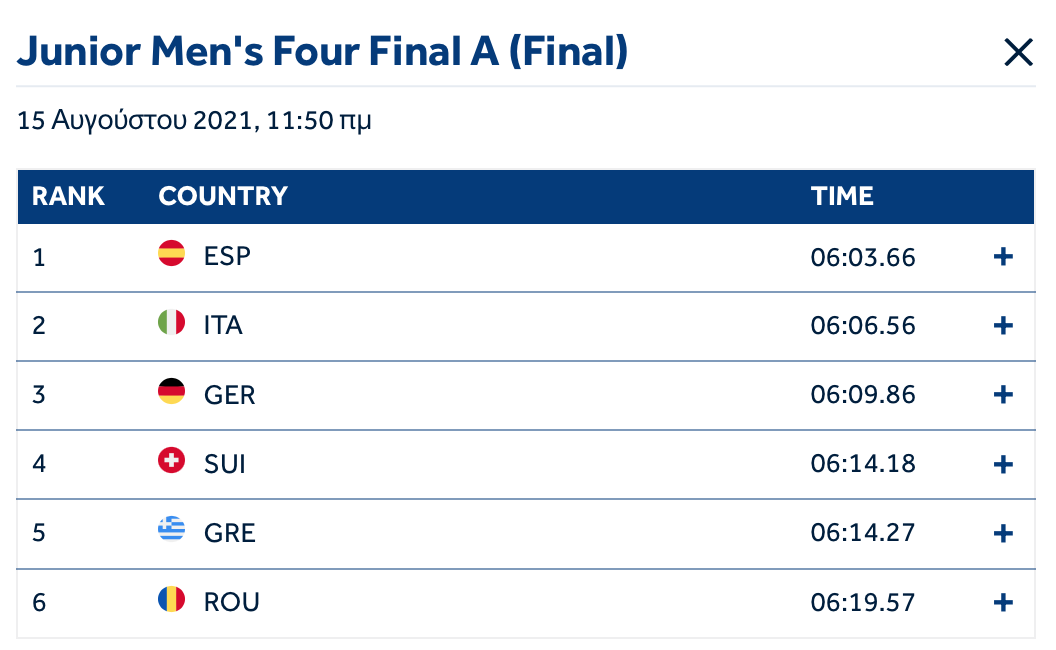Image resolution: width=1056 pixels, height=650 pixels.
Task: Click the Spain flag icon
Action: [172, 255]
